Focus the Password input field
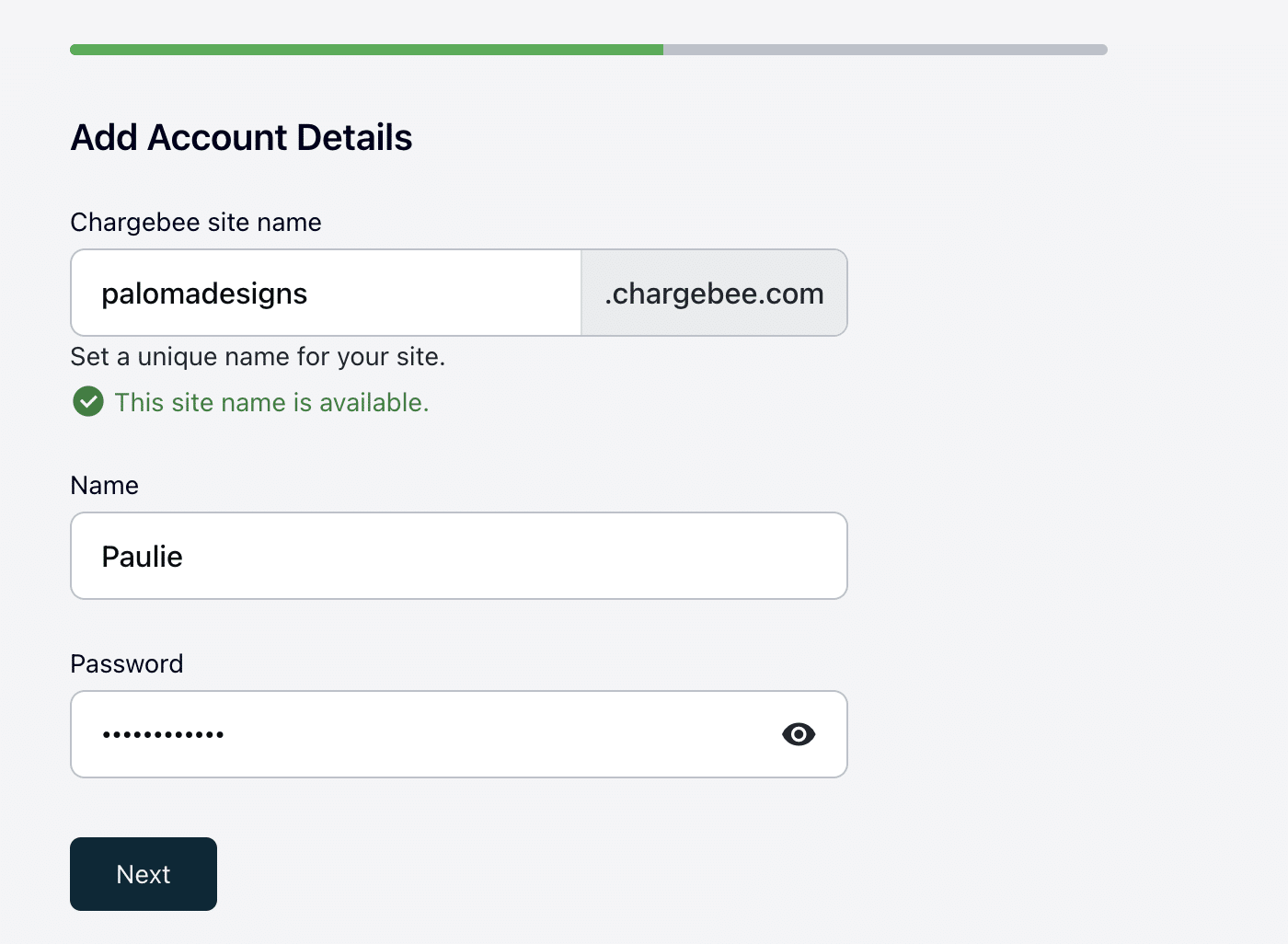Screen dimensions: 1288x944 pyautogui.click(x=414, y=734)
